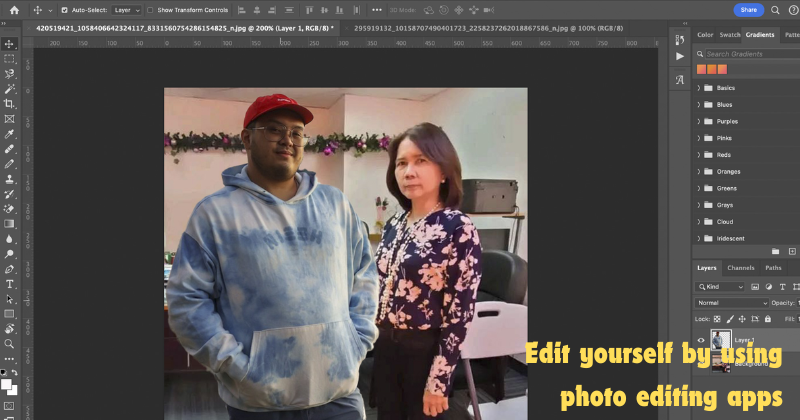The width and height of the screenshot is (800, 420).
Task: Expand the Reds gradient folder
Action: 699,155
